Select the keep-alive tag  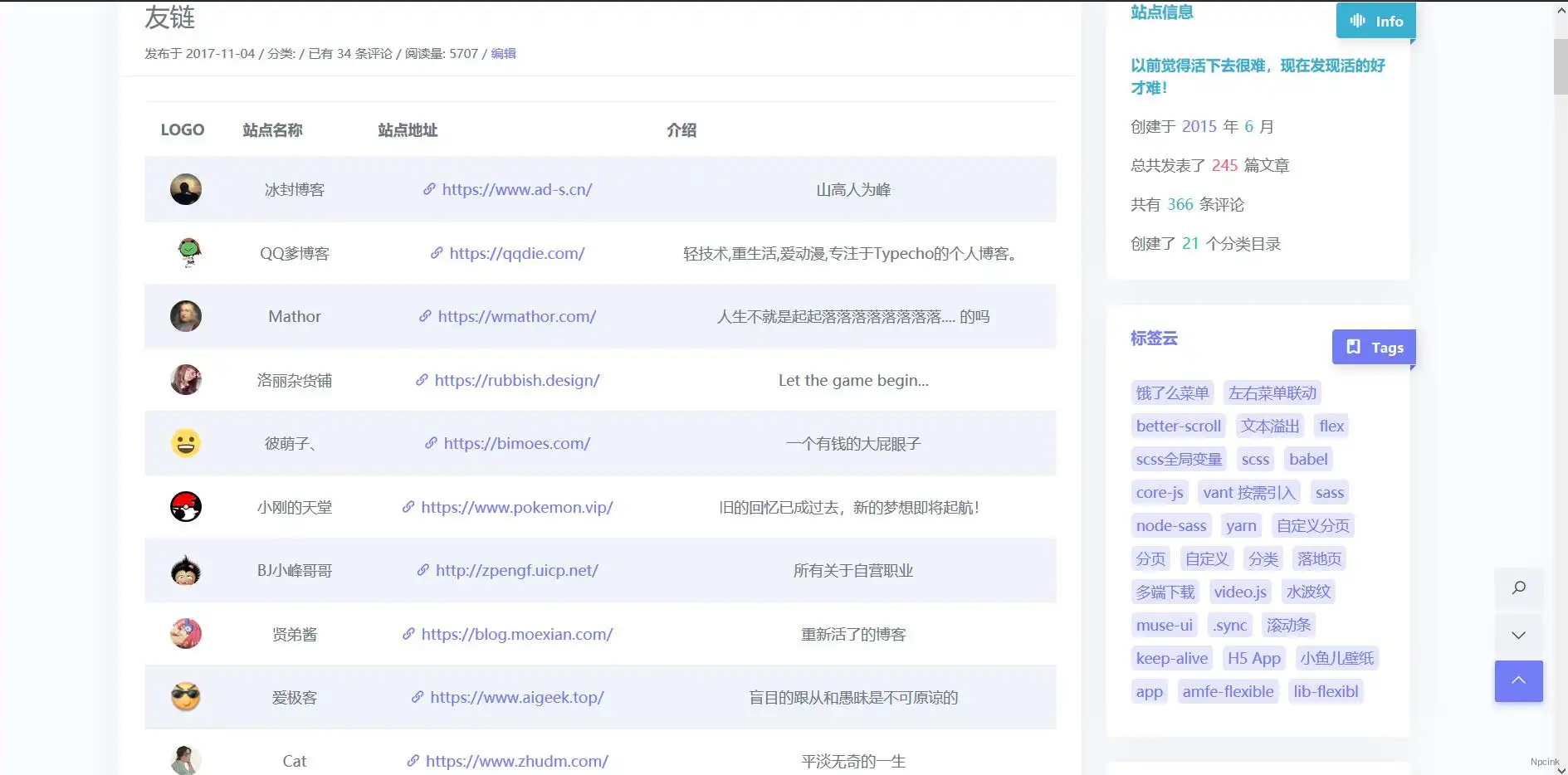click(x=1171, y=658)
